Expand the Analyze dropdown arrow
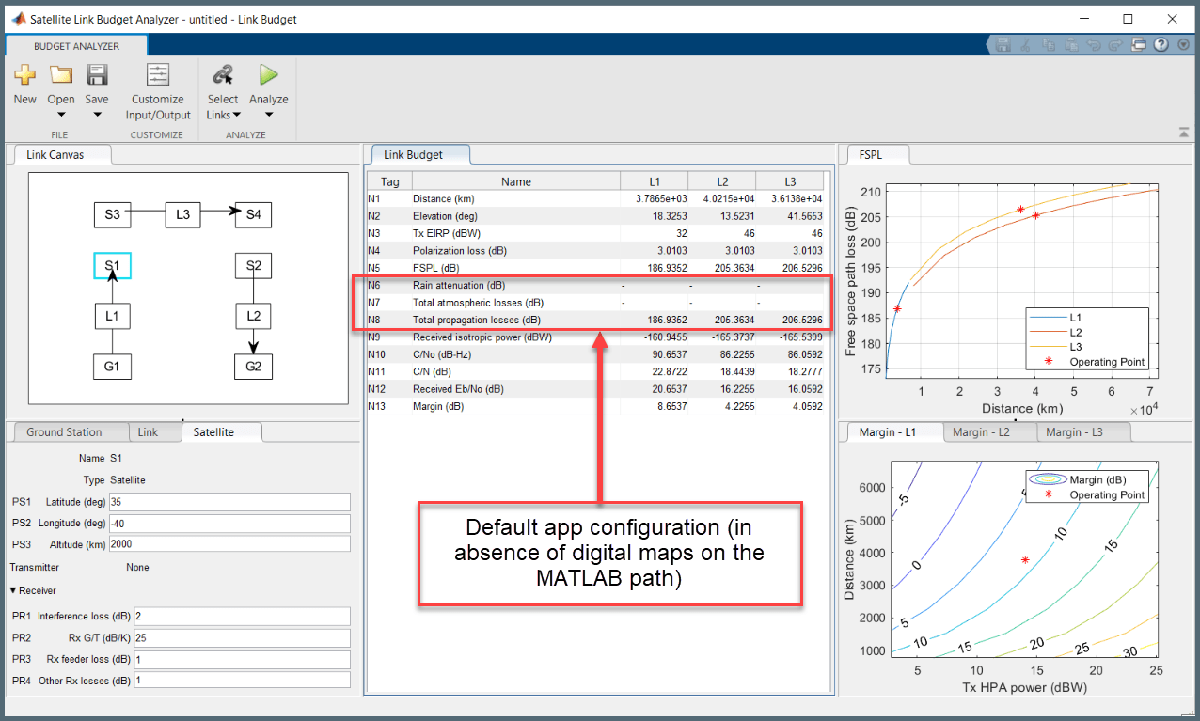This screenshot has height=721, width=1200. tap(268, 114)
